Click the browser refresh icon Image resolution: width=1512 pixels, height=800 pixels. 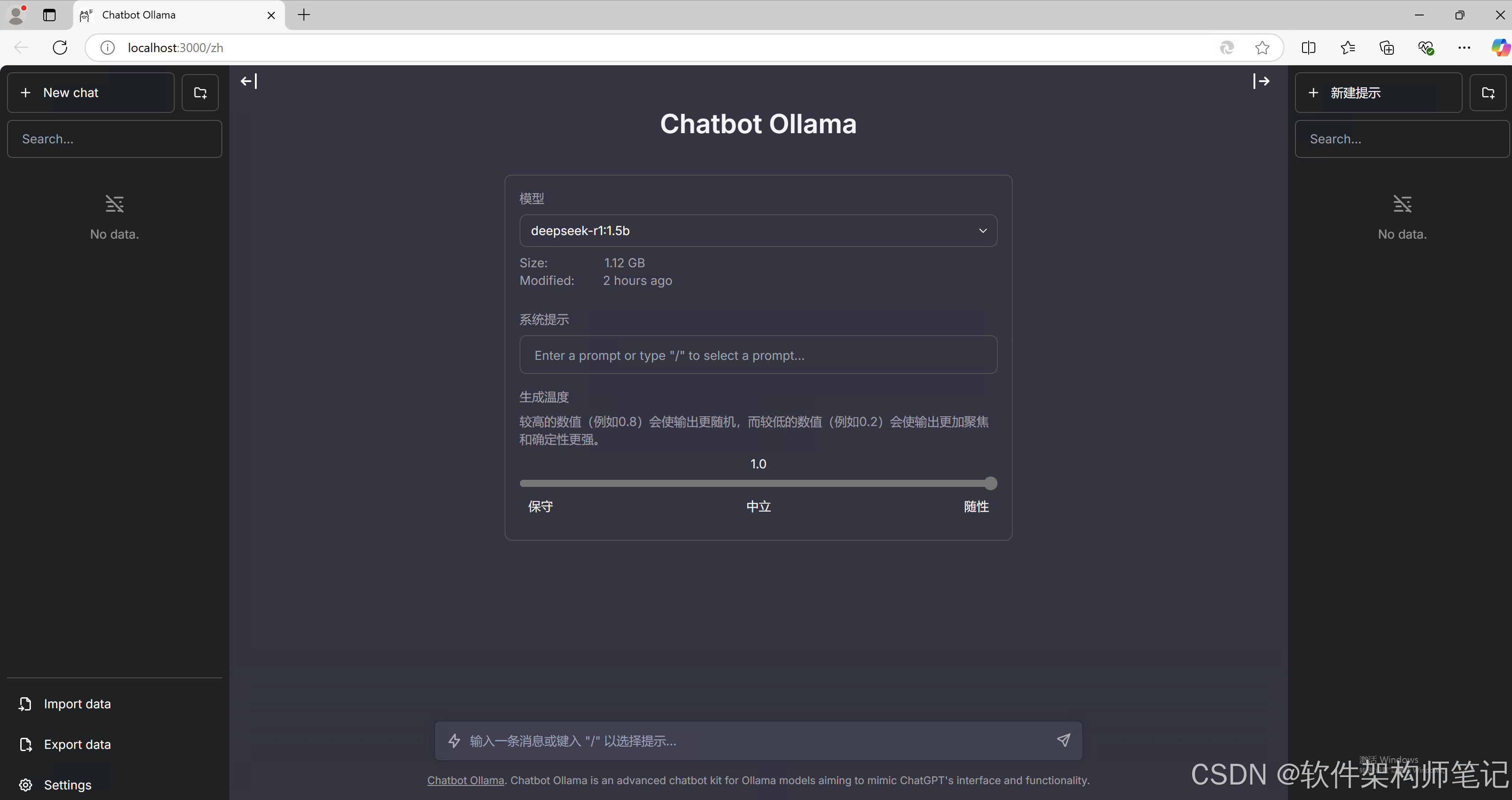[60, 48]
